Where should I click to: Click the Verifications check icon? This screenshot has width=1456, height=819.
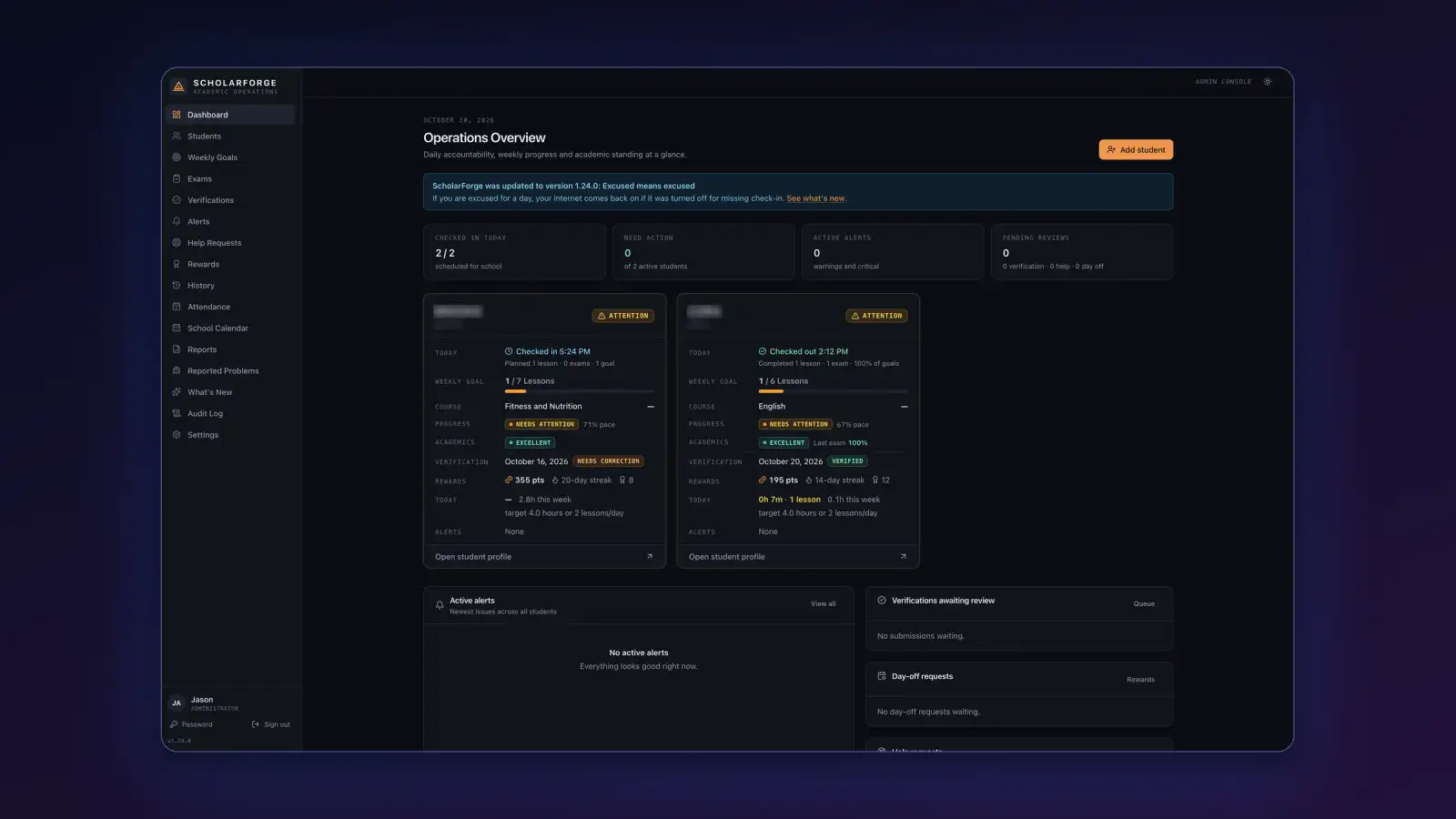[x=177, y=200]
